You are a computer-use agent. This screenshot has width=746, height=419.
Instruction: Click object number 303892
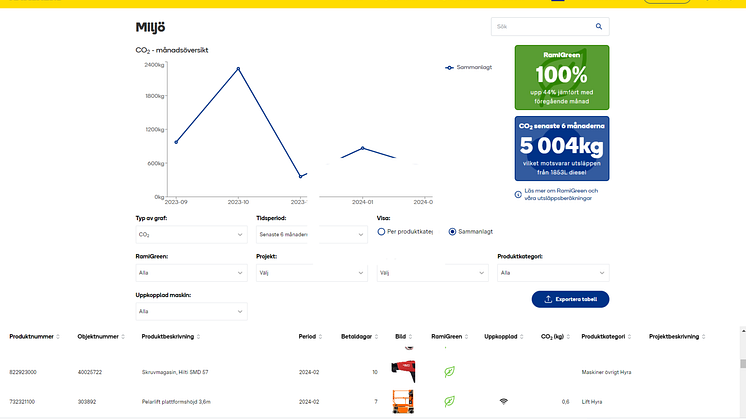point(87,402)
